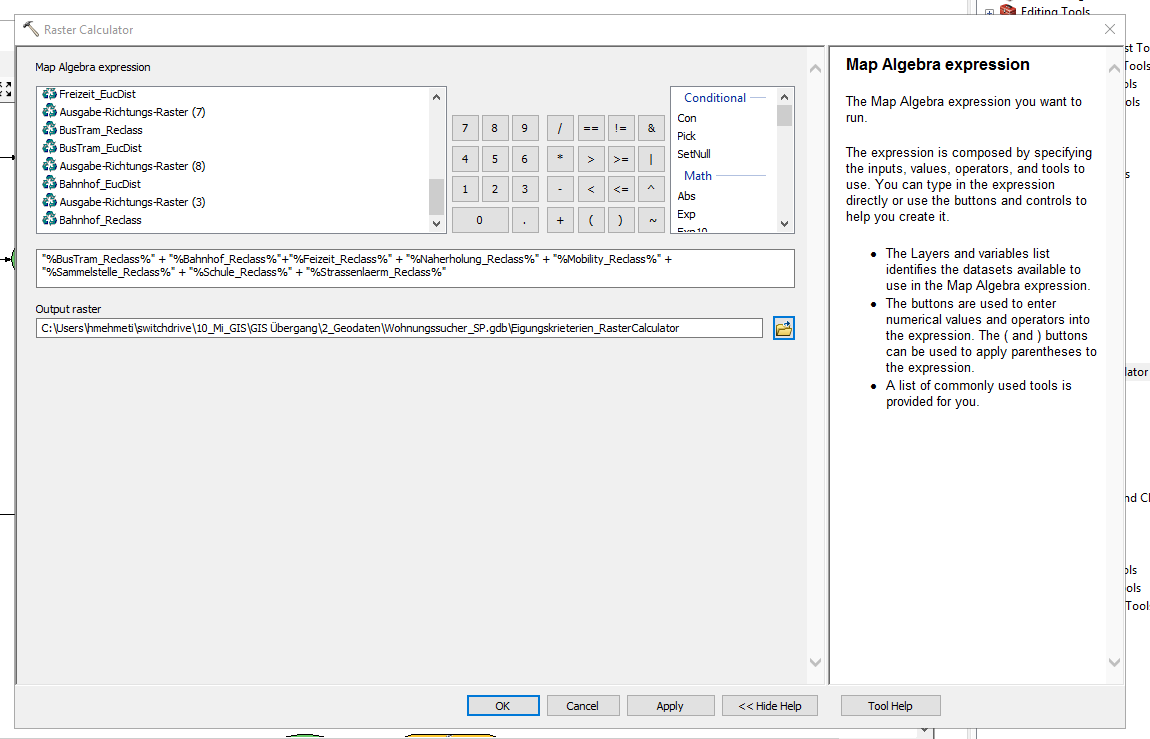
Task: Click the Raster Calculator hammer icon
Action: pyautogui.click(x=31, y=30)
